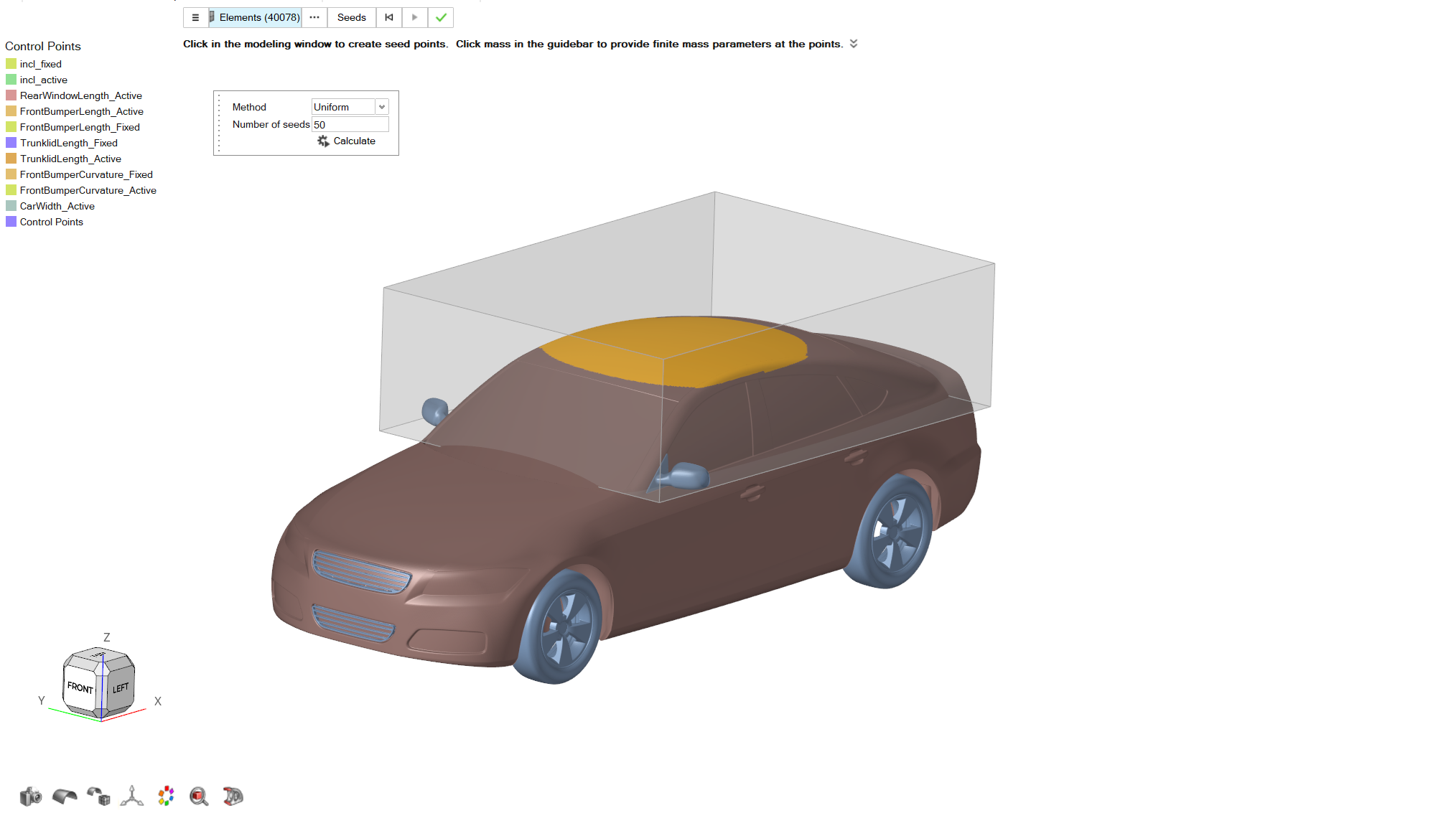Reset with the skip-to-start button
The width and height of the screenshot is (1456, 836).
pyautogui.click(x=389, y=17)
